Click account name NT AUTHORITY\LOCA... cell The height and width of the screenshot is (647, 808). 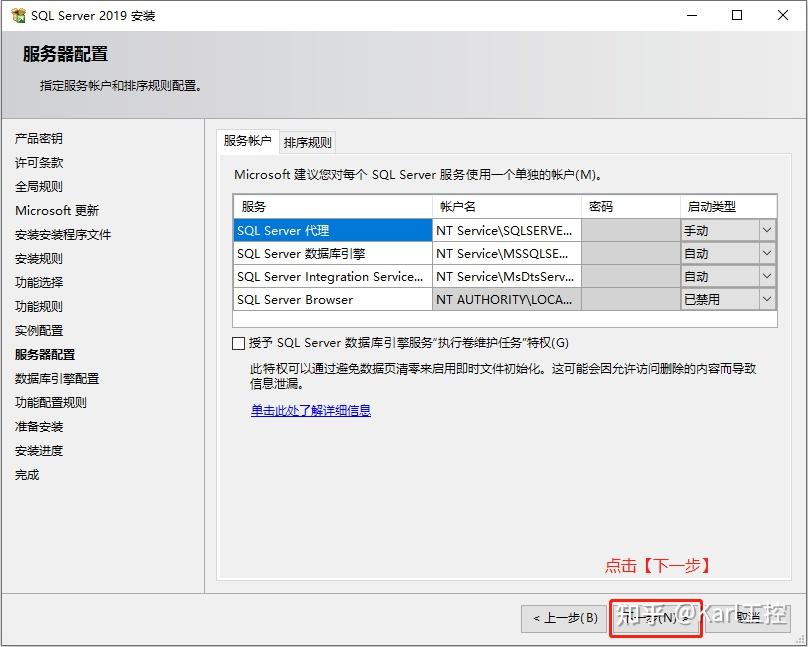pos(507,299)
